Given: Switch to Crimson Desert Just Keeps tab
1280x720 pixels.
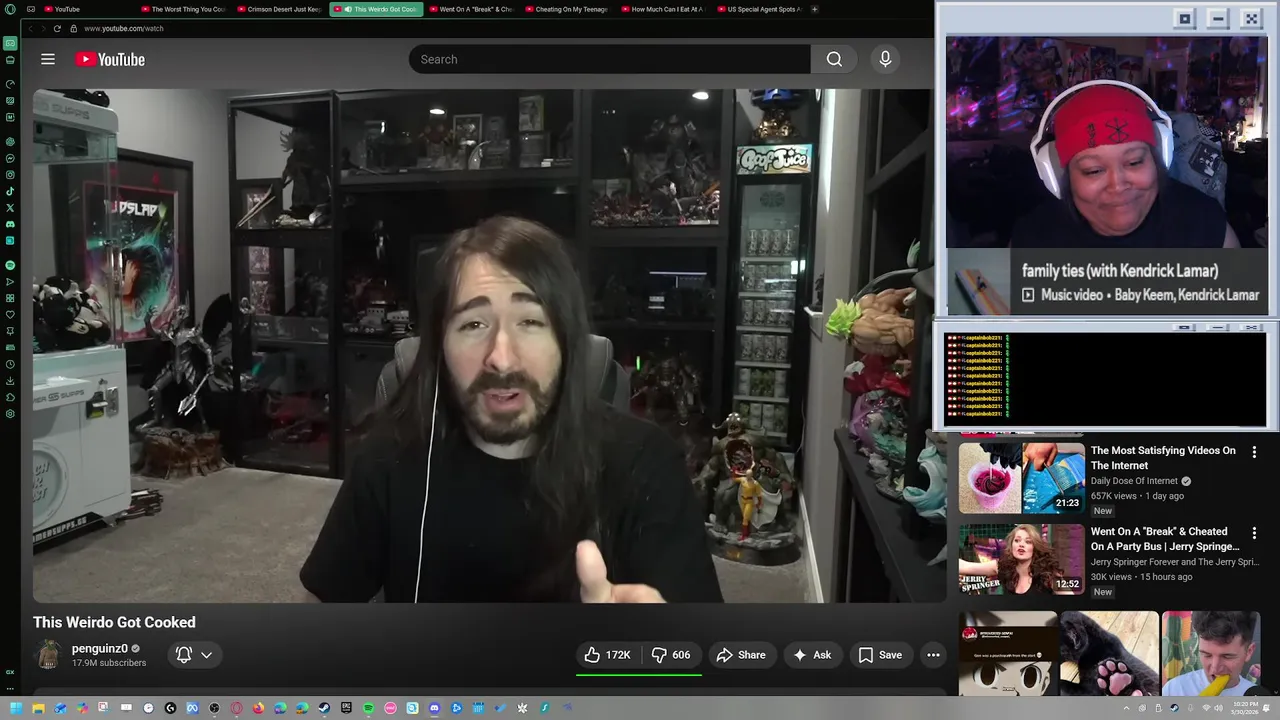Looking at the screenshot, I should [x=278, y=9].
